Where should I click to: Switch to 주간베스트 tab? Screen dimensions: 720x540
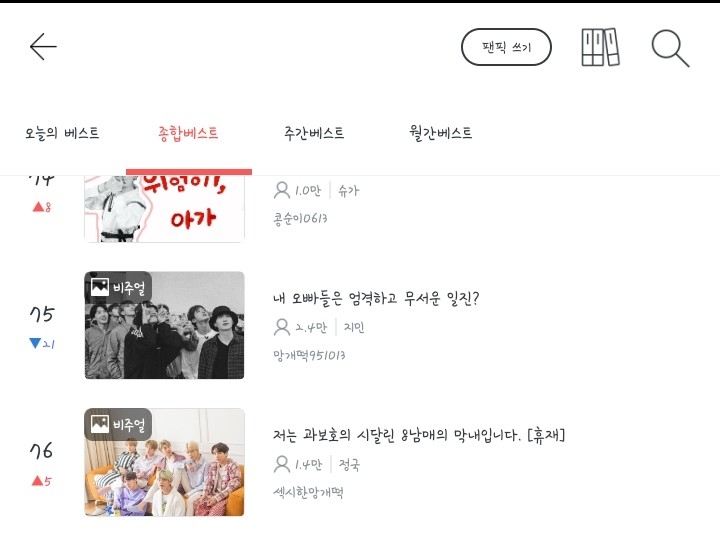(x=314, y=133)
